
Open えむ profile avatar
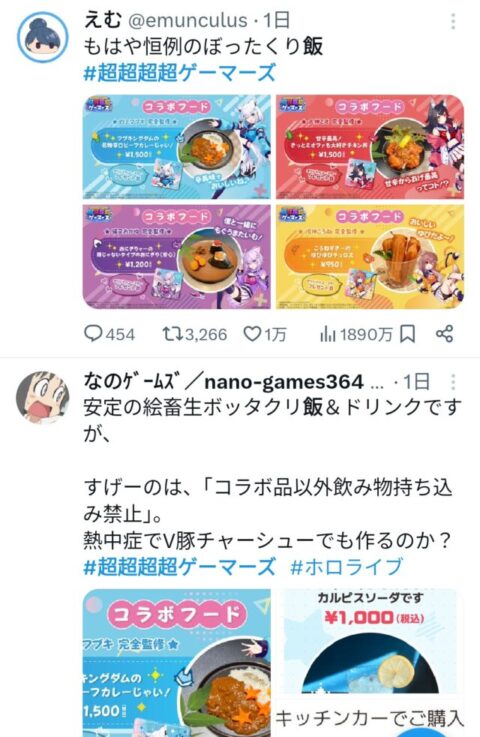point(43,37)
